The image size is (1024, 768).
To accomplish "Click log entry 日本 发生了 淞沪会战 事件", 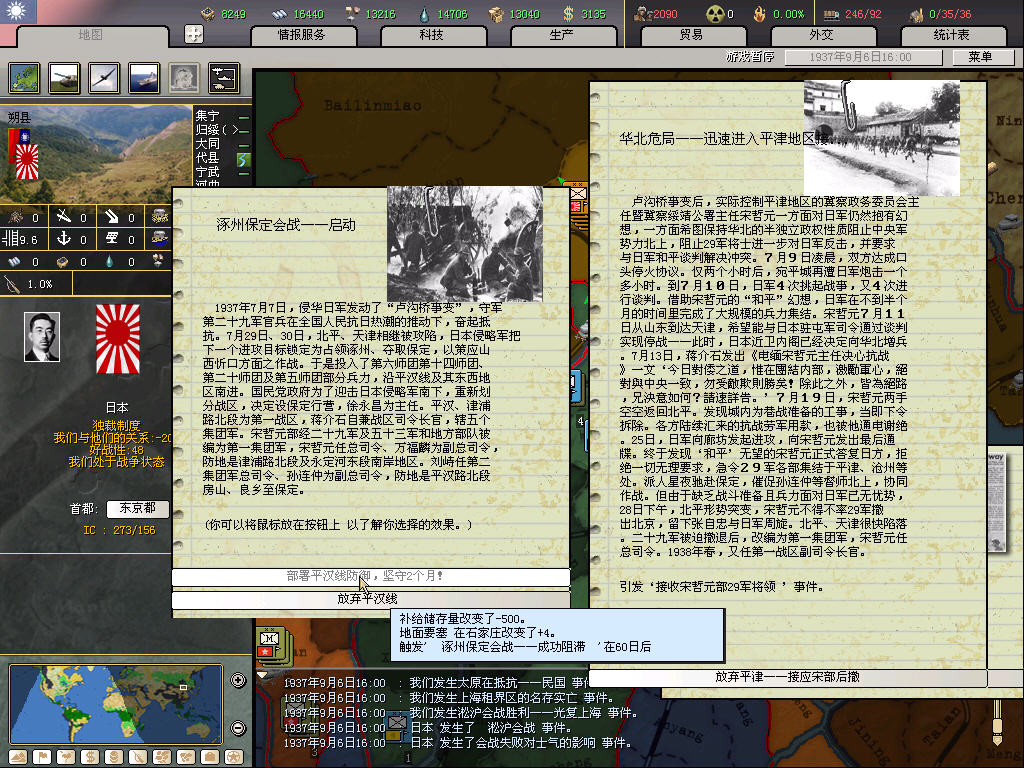I will [428, 728].
